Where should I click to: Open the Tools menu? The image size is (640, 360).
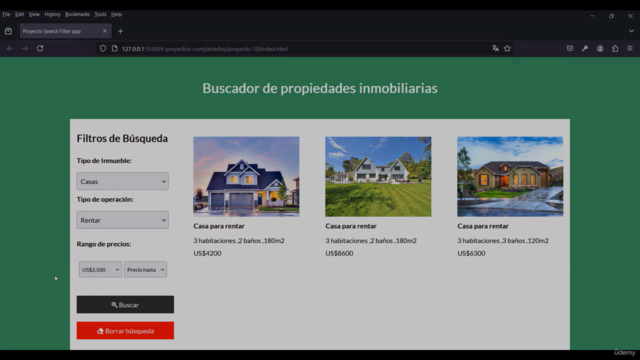coord(100,14)
